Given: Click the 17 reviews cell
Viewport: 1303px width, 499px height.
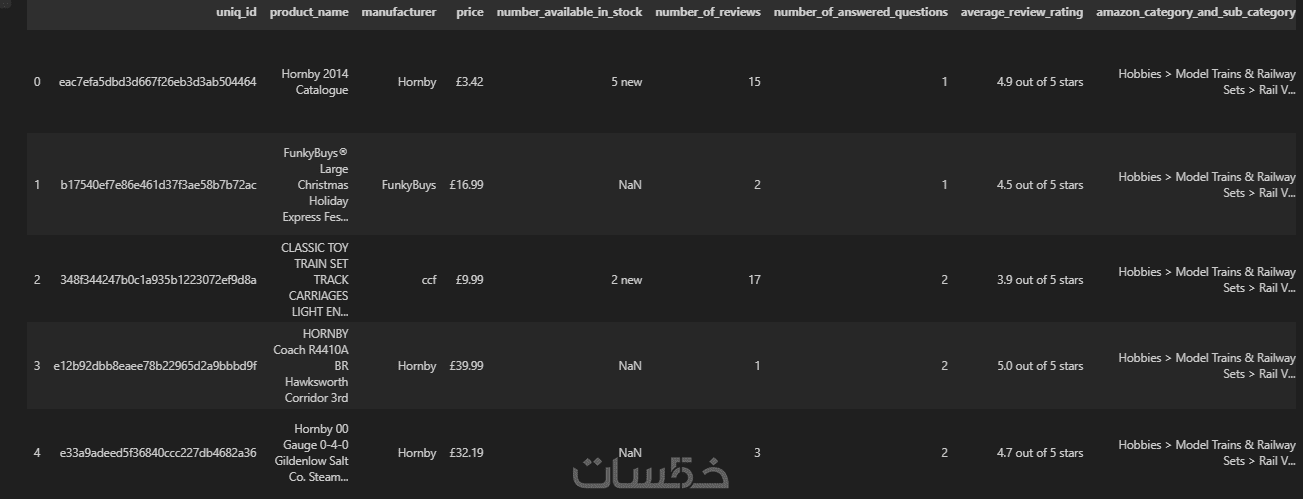Looking at the screenshot, I should [754, 280].
